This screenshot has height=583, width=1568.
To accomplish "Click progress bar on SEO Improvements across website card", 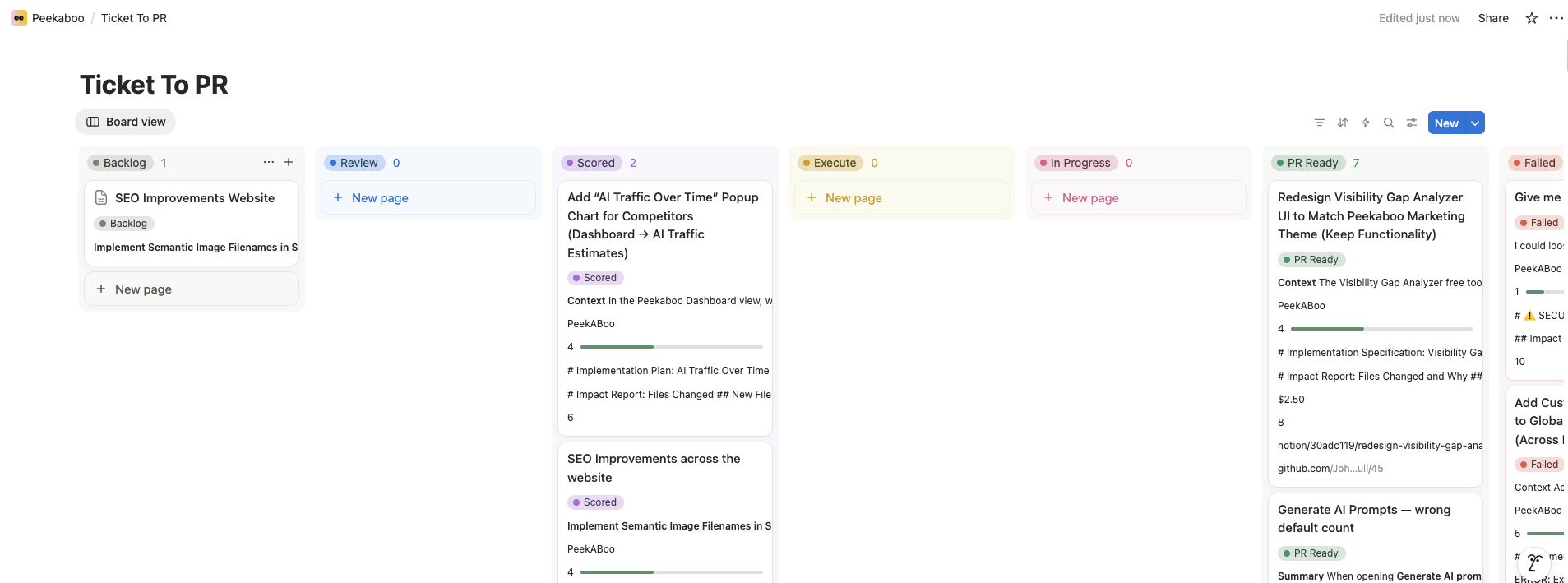I will (672, 572).
